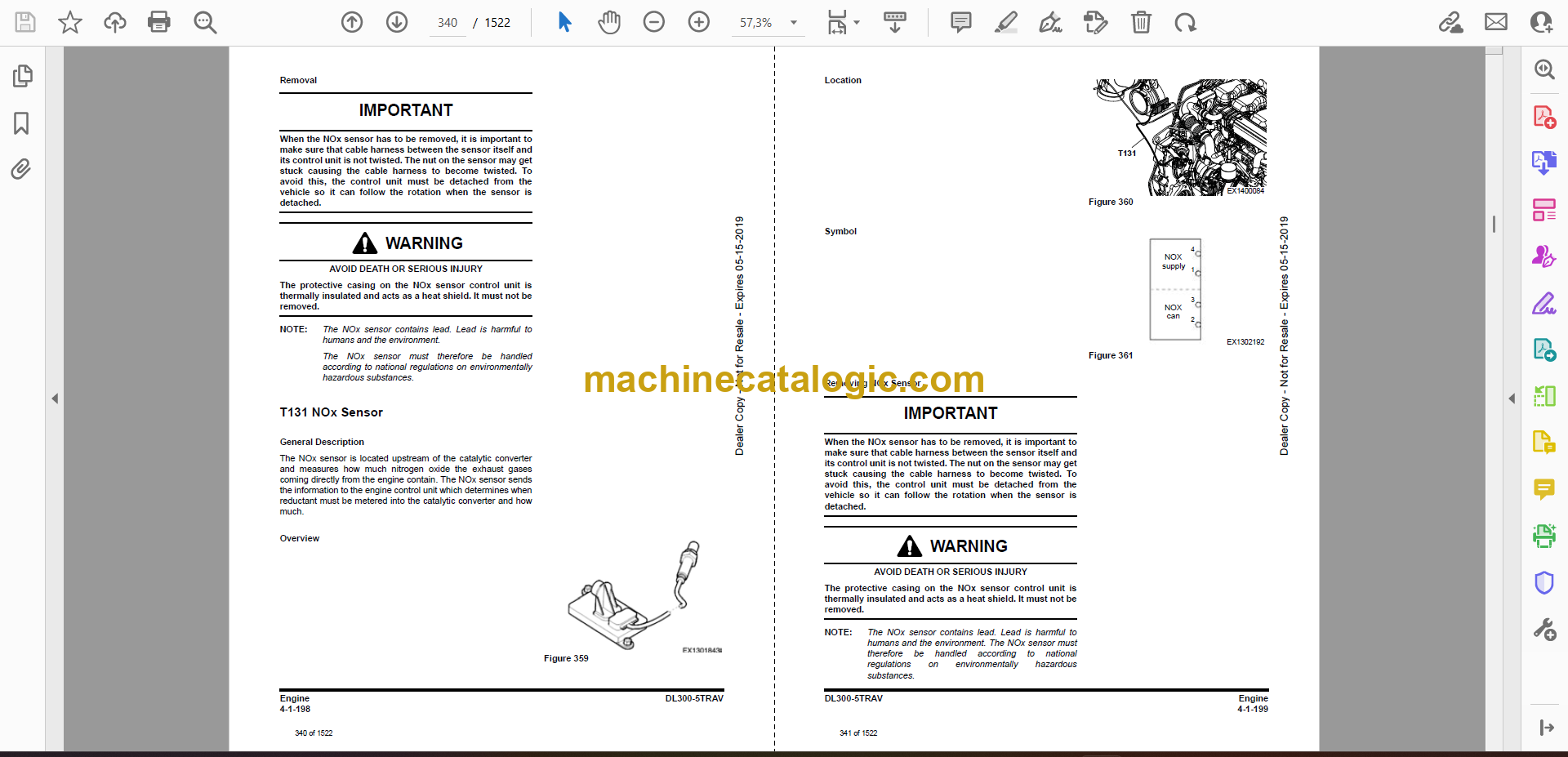Rotate the page view

pos(1185,22)
